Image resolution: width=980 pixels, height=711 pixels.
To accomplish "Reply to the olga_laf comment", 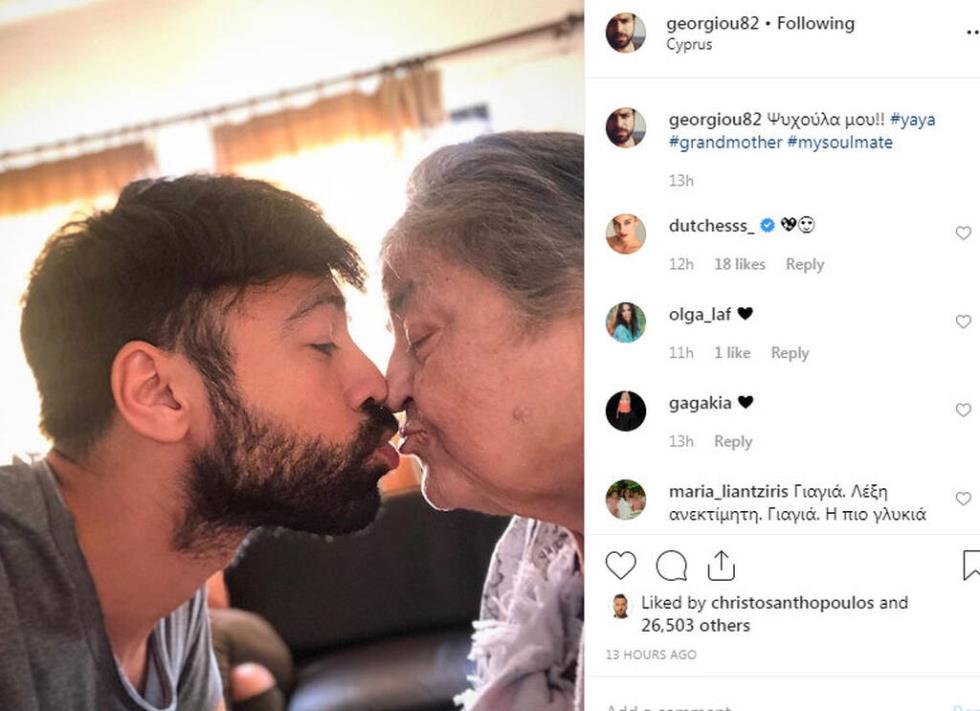I will point(790,353).
